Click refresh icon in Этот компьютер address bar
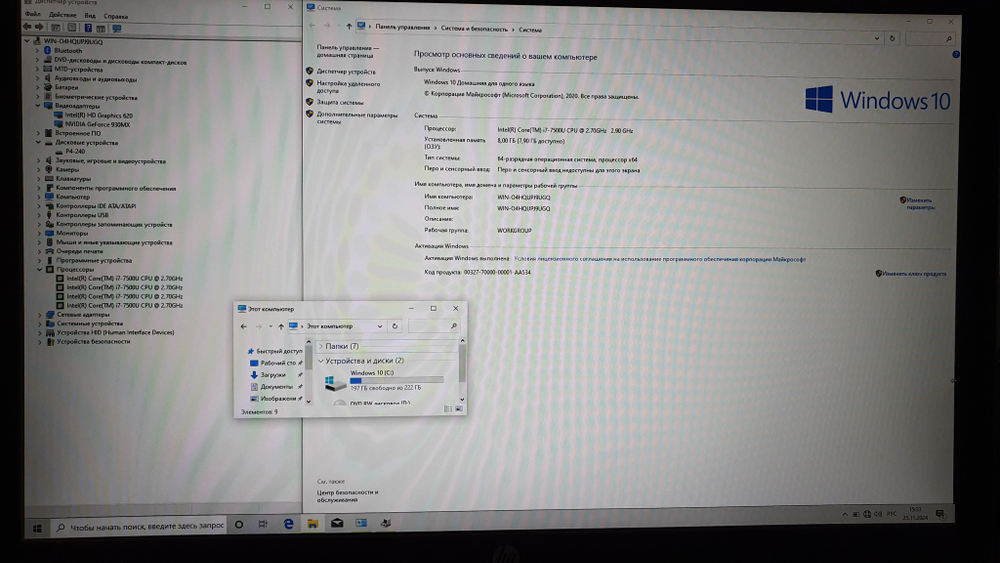The width and height of the screenshot is (1000, 563). pyautogui.click(x=395, y=326)
